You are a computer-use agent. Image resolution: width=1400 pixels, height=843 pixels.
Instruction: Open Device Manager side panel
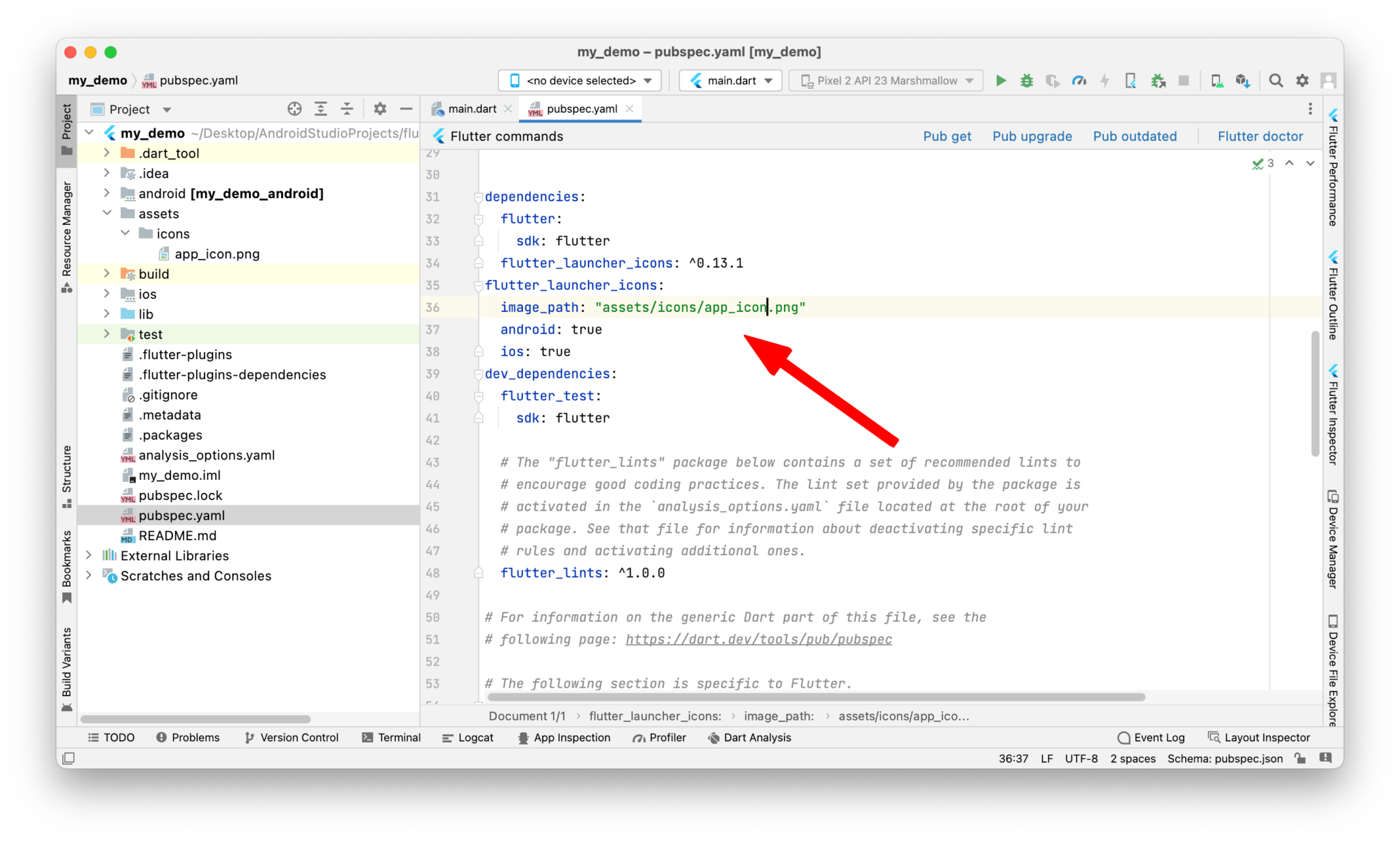[x=1333, y=540]
